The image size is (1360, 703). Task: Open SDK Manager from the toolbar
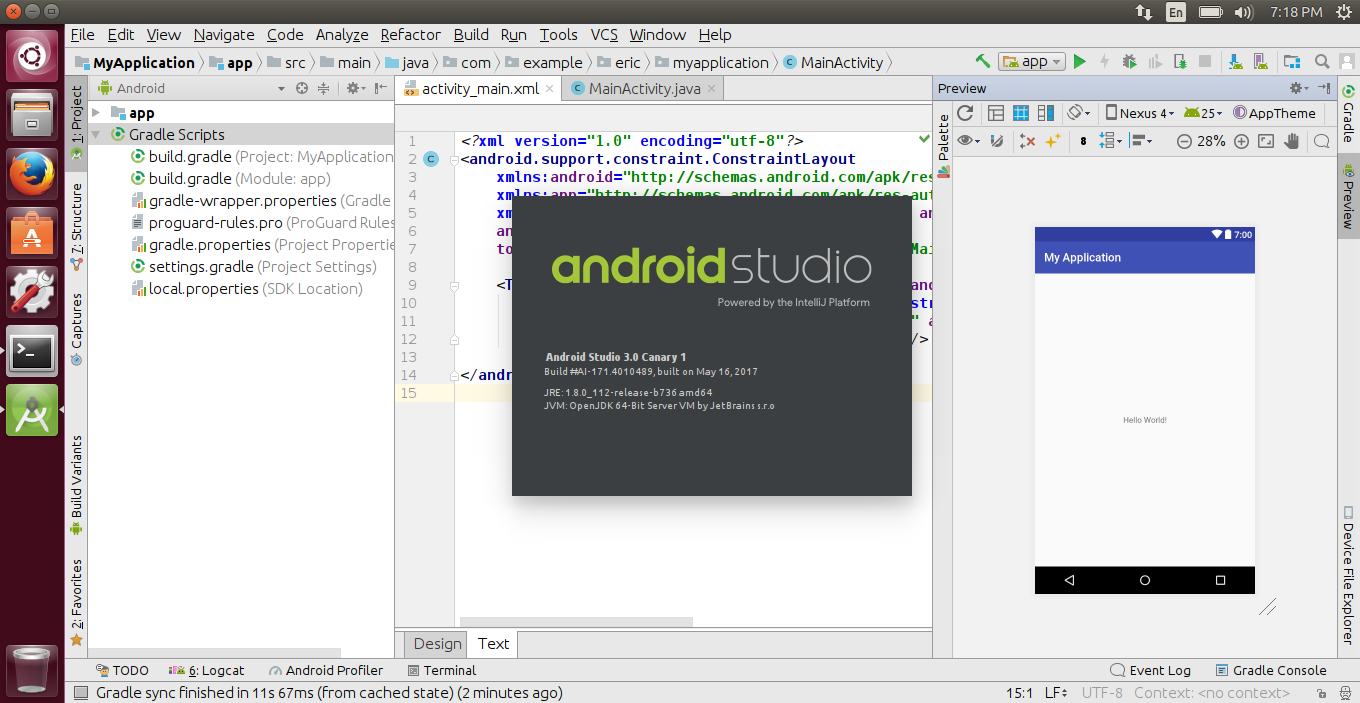coord(1237,62)
